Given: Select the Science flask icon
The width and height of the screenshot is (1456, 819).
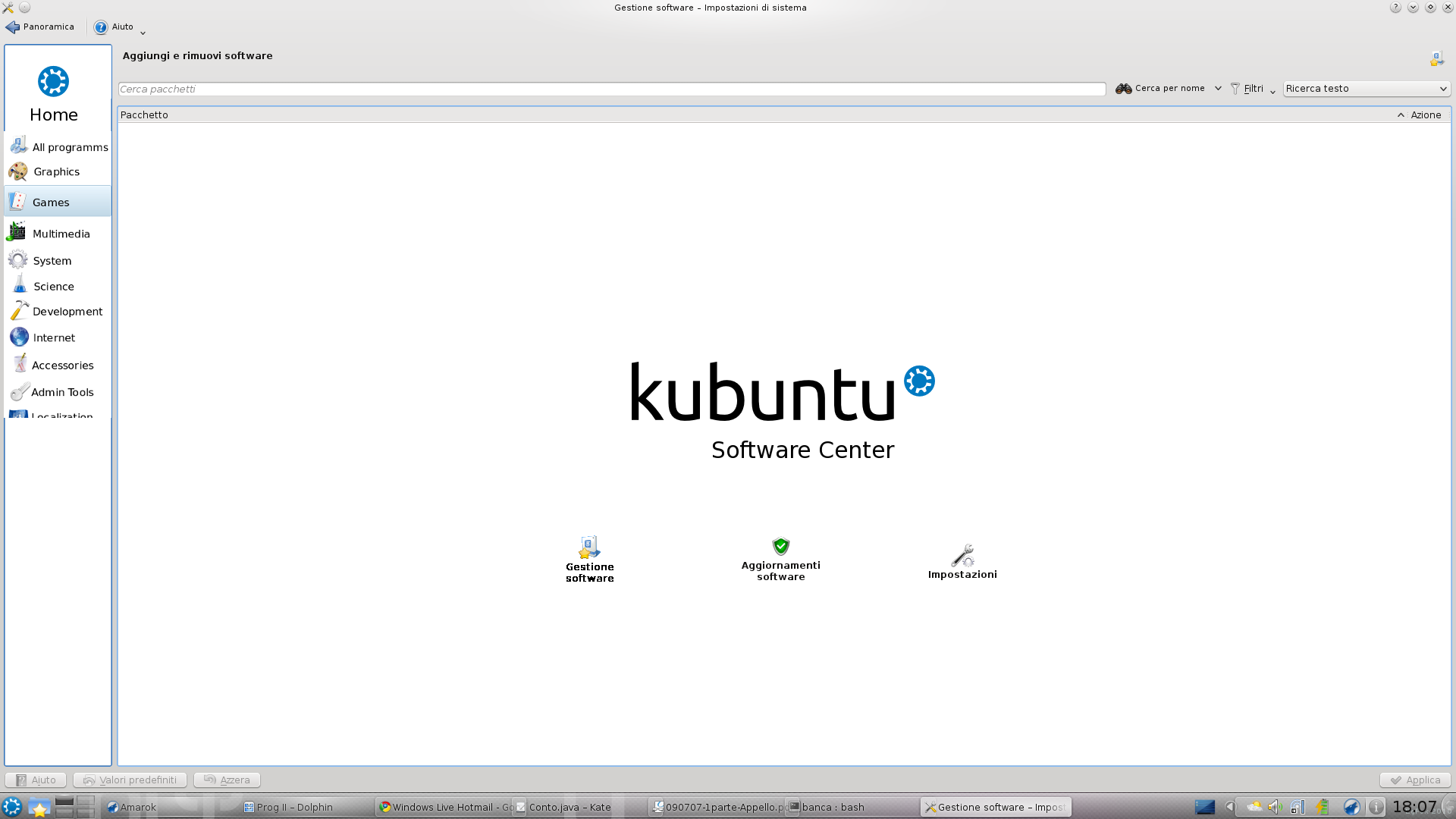Looking at the screenshot, I should tap(20, 286).
